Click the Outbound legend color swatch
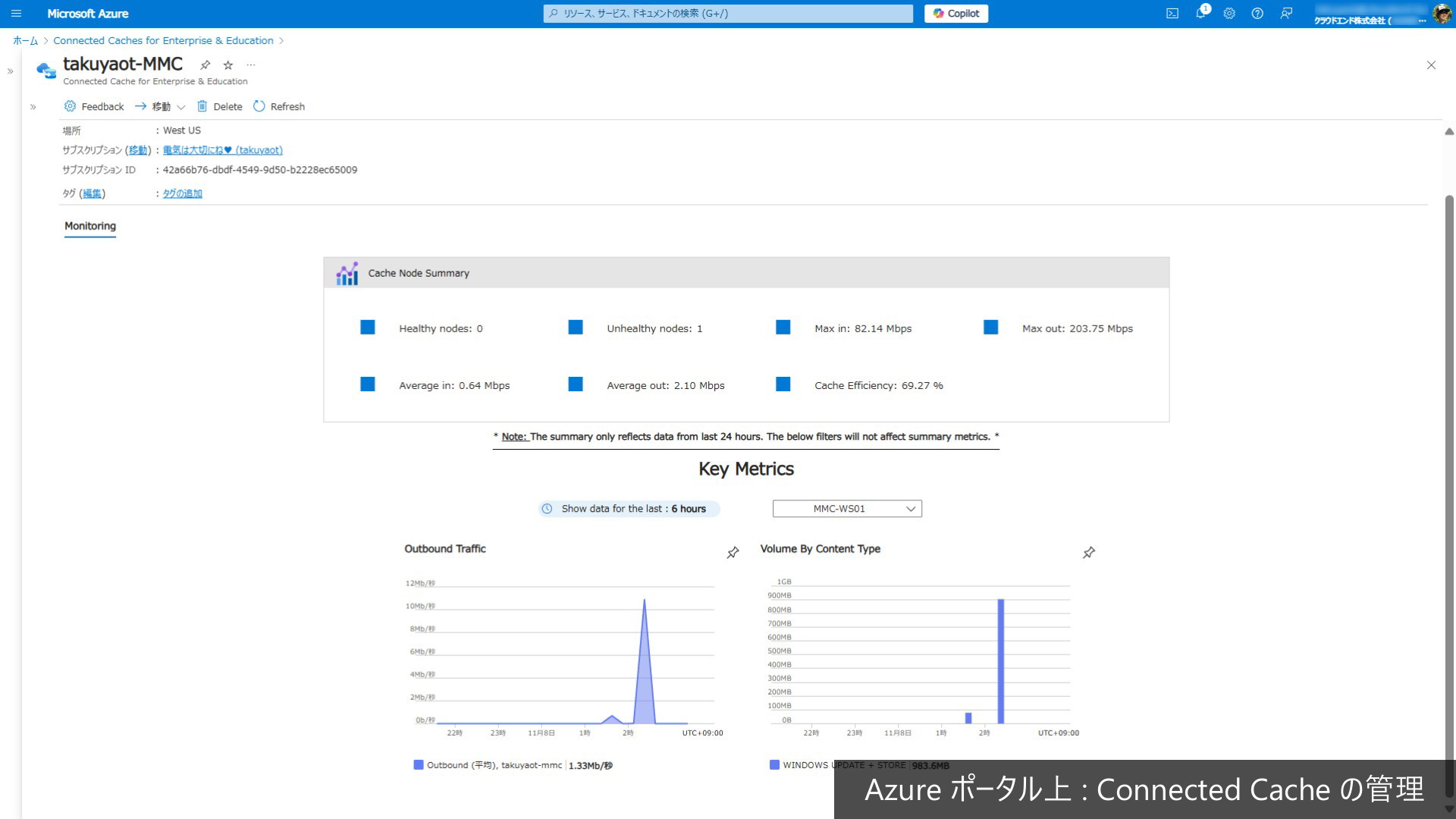 click(x=418, y=764)
